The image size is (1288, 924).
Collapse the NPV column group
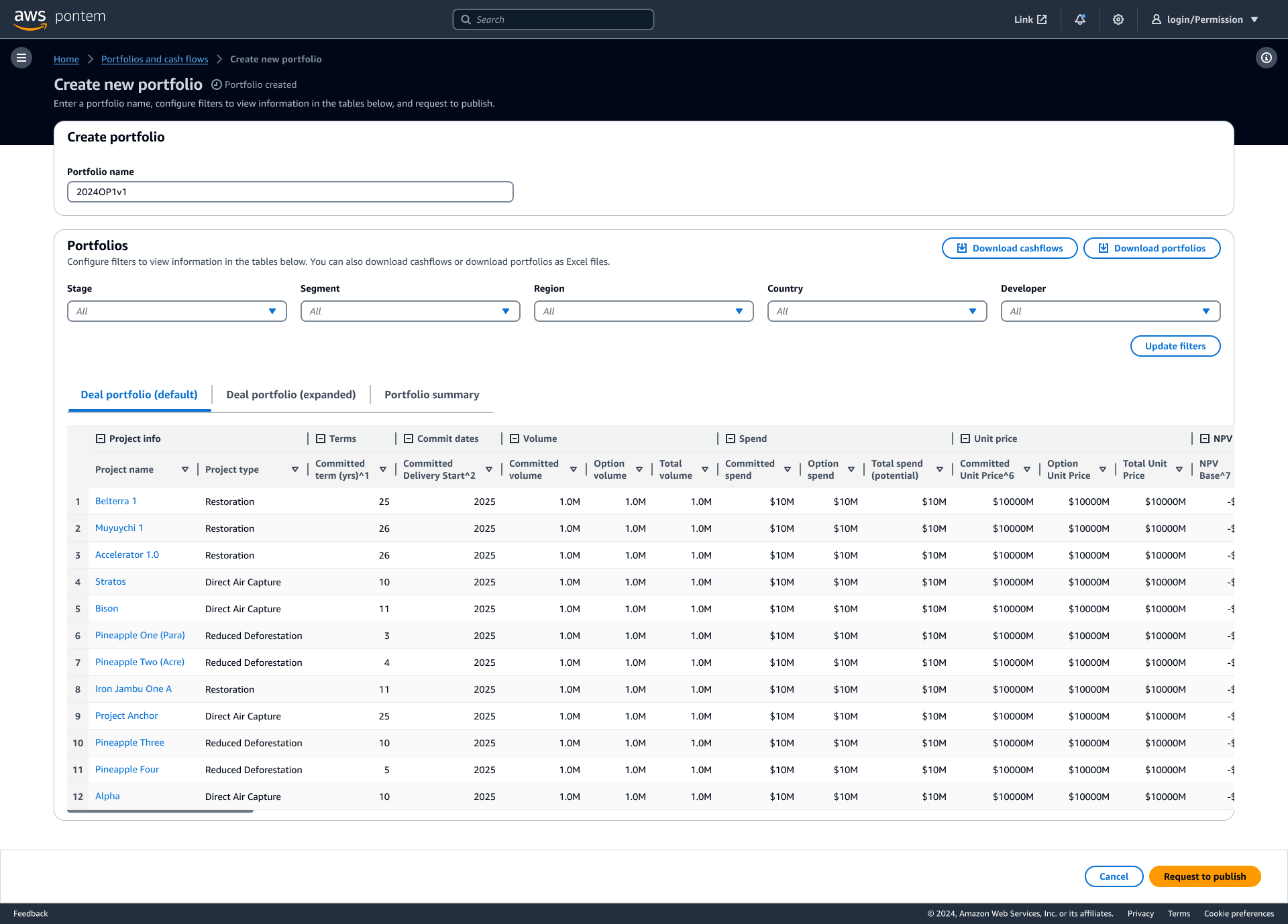1205,439
